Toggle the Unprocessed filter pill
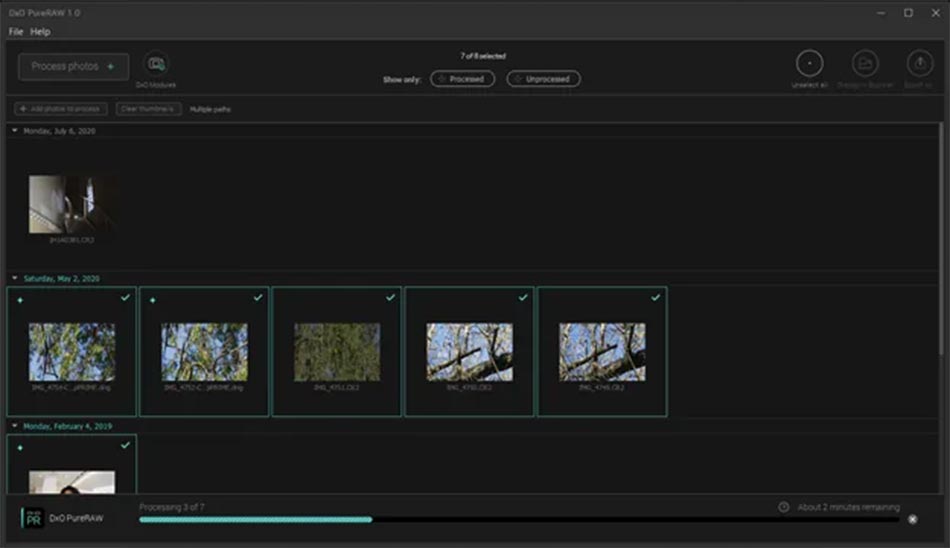 [x=543, y=79]
